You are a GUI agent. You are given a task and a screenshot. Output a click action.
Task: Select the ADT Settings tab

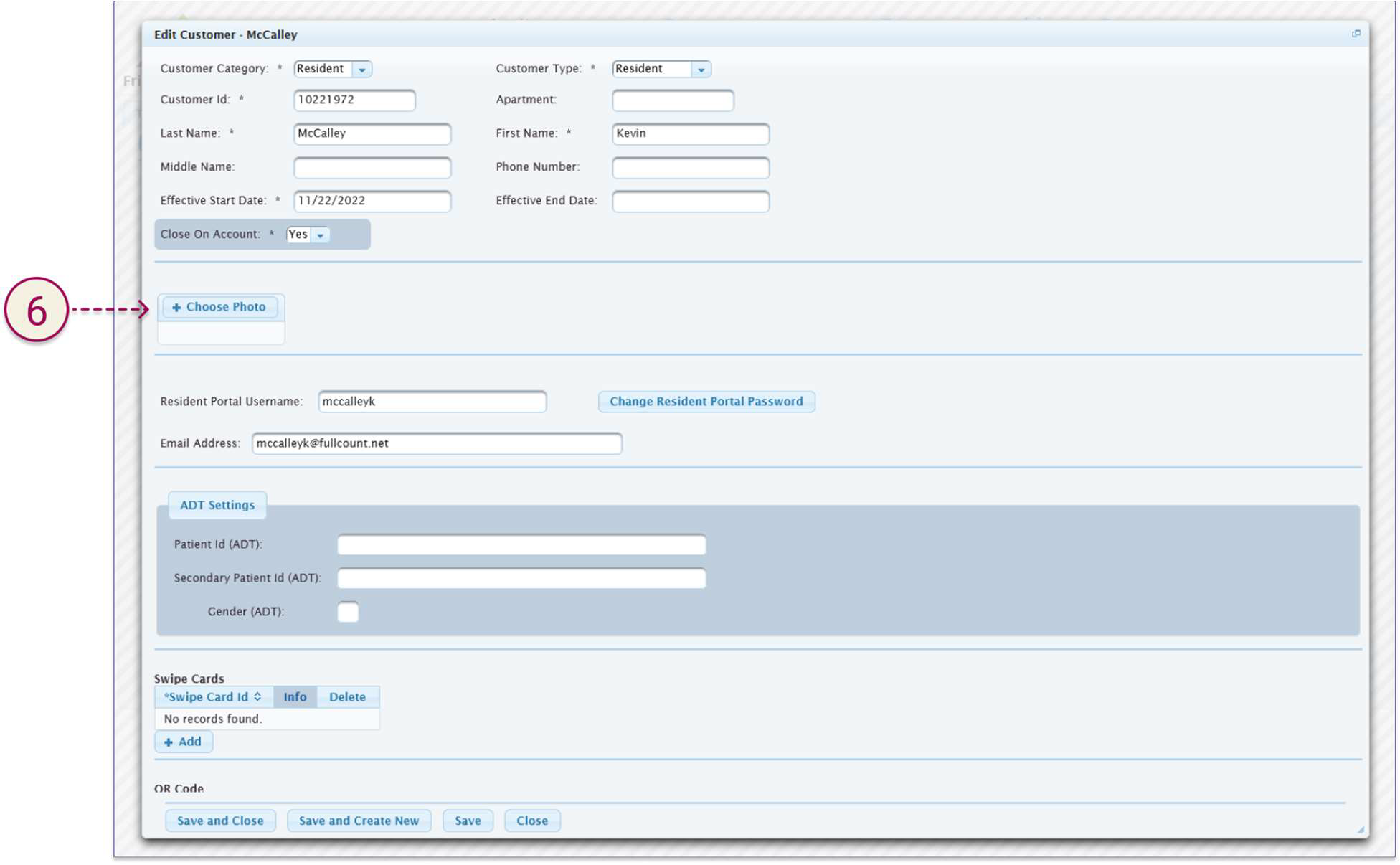pyautogui.click(x=217, y=505)
